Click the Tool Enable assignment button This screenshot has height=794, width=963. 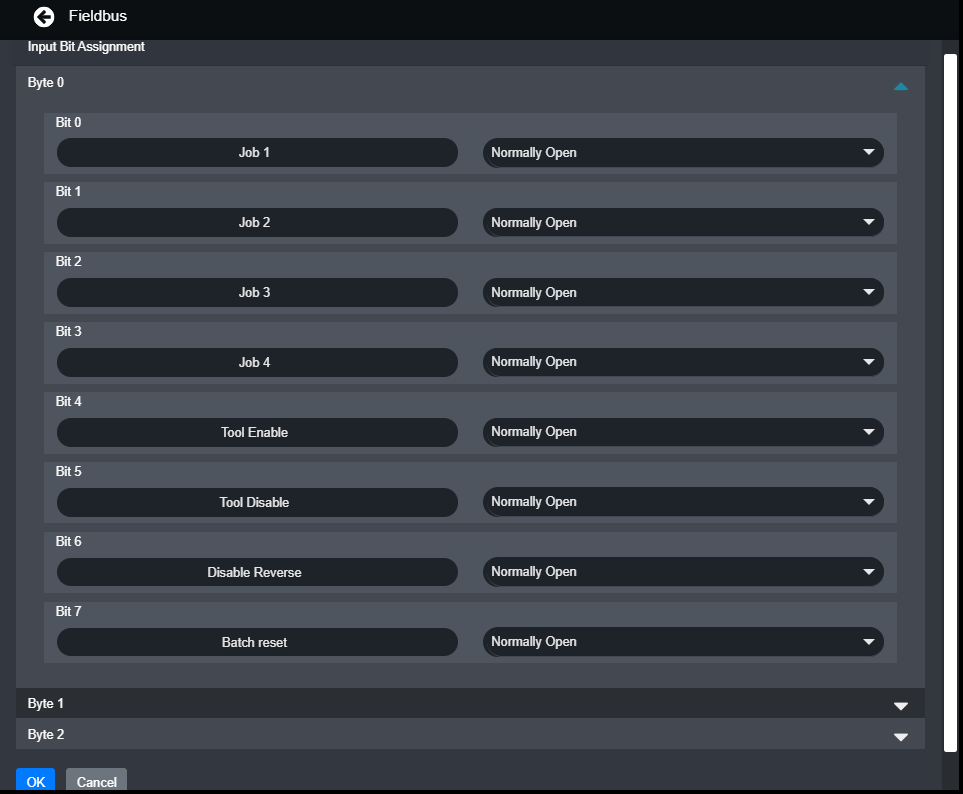click(x=257, y=432)
